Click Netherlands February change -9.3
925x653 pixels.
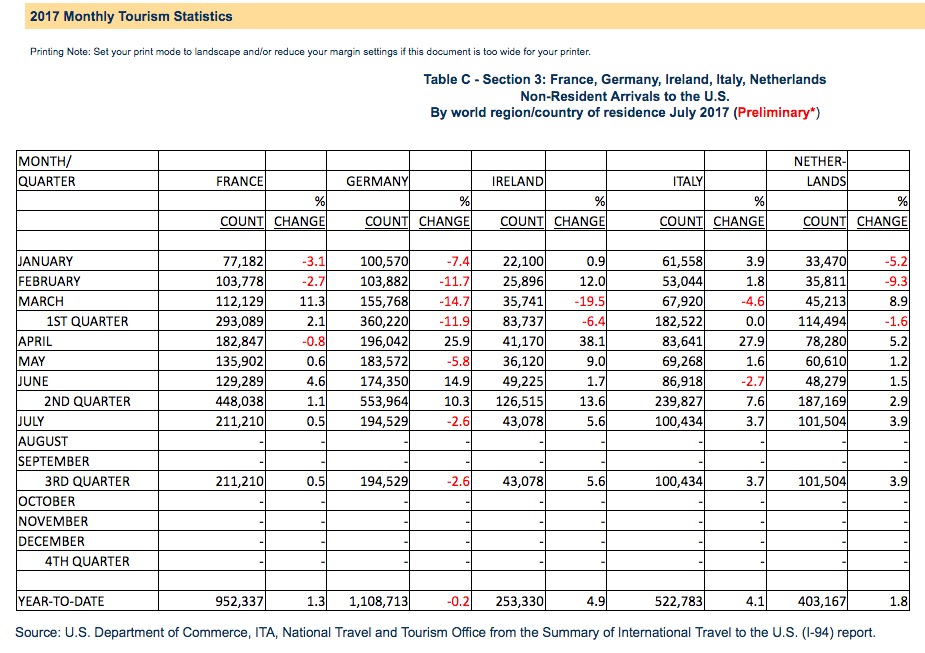896,281
